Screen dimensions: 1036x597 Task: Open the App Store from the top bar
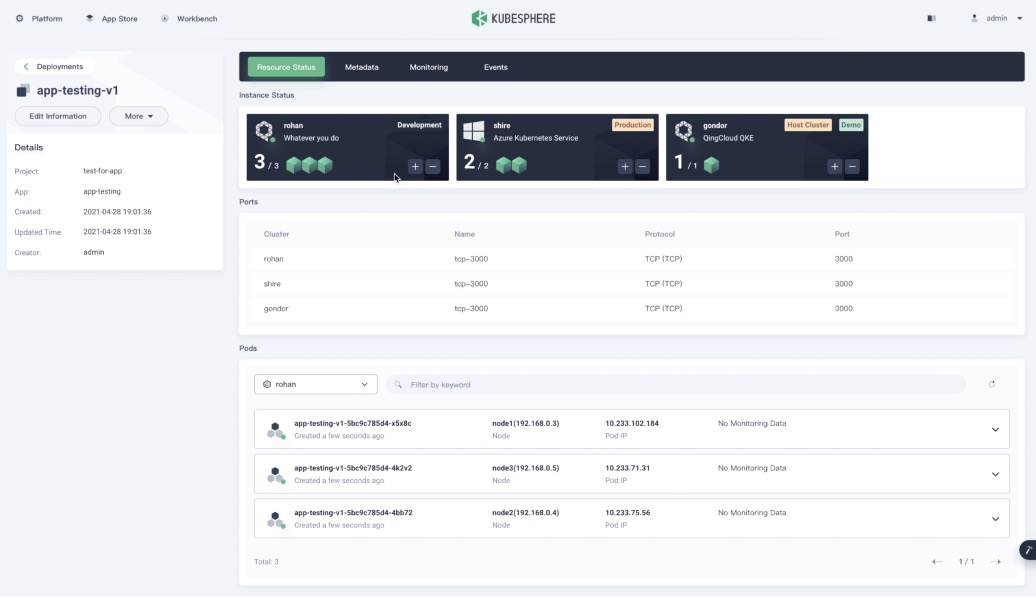pos(112,17)
